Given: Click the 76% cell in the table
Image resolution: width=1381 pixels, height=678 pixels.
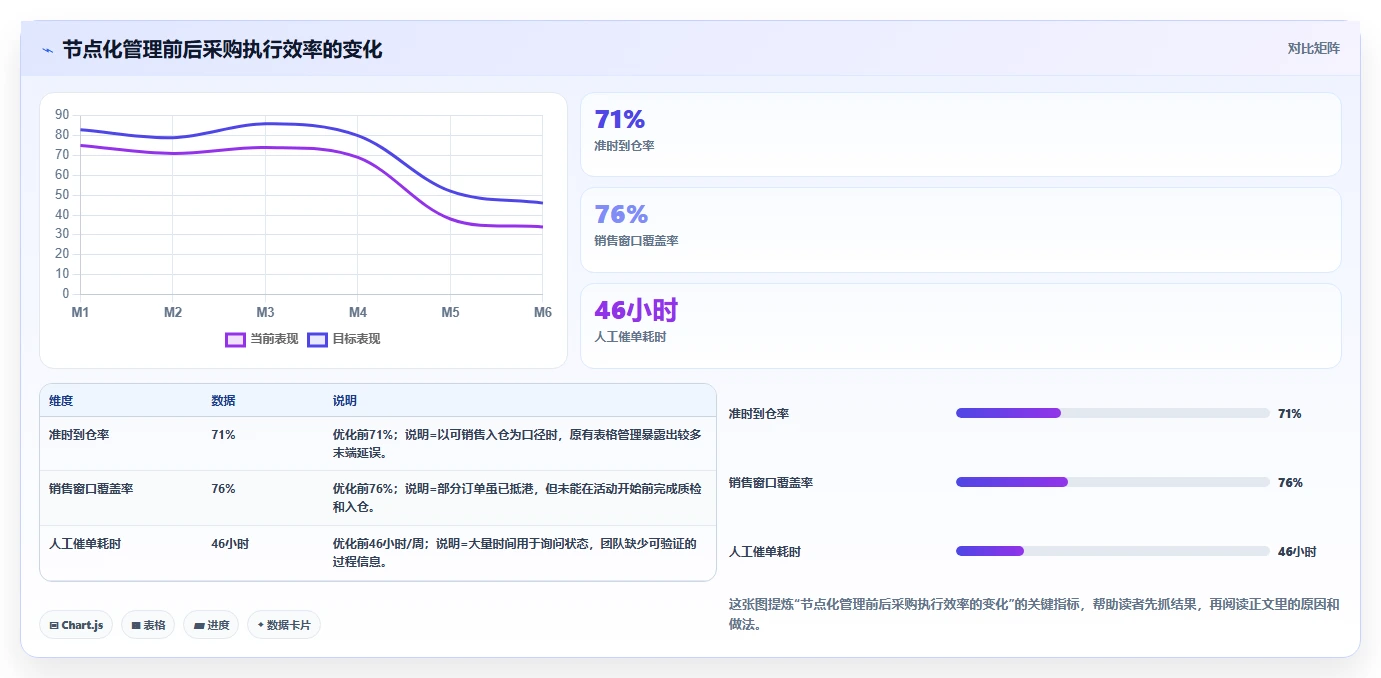Looking at the screenshot, I should (x=223, y=489).
